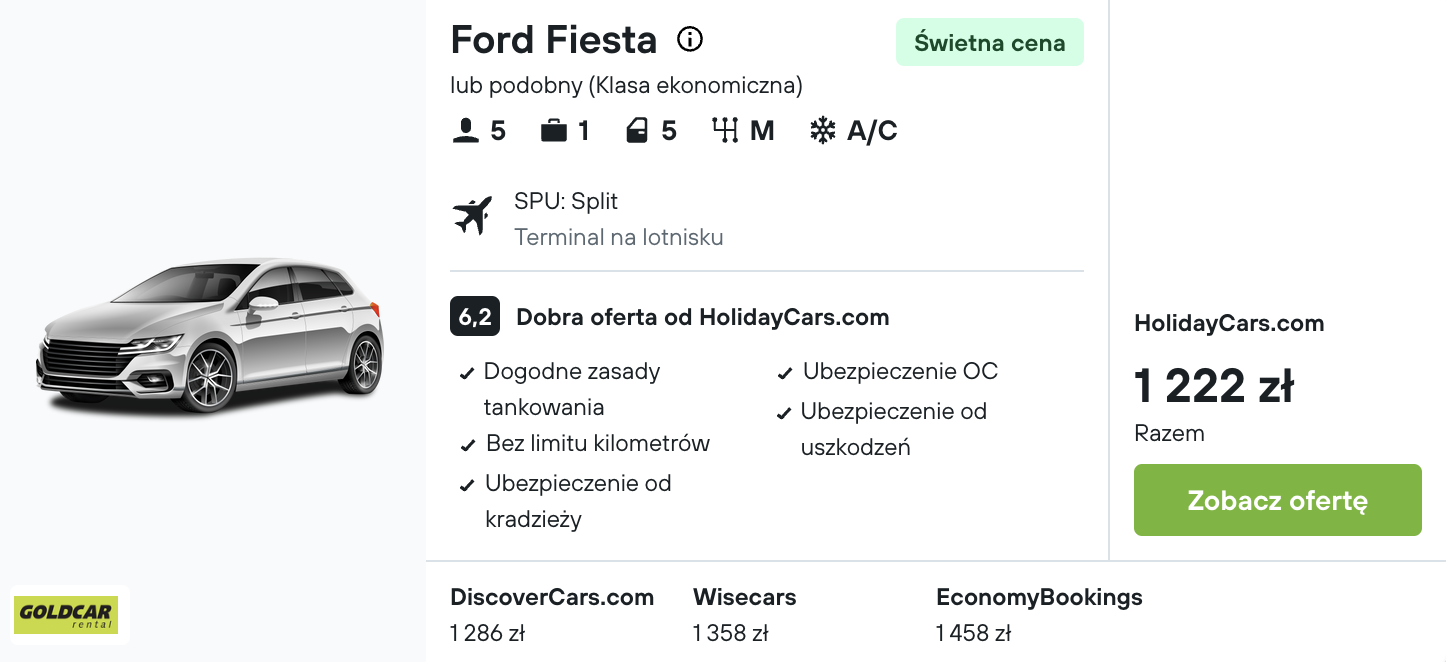Click the HolidayCars.com provider name above the price
This screenshot has width=1446, height=662.
pos(1228,323)
